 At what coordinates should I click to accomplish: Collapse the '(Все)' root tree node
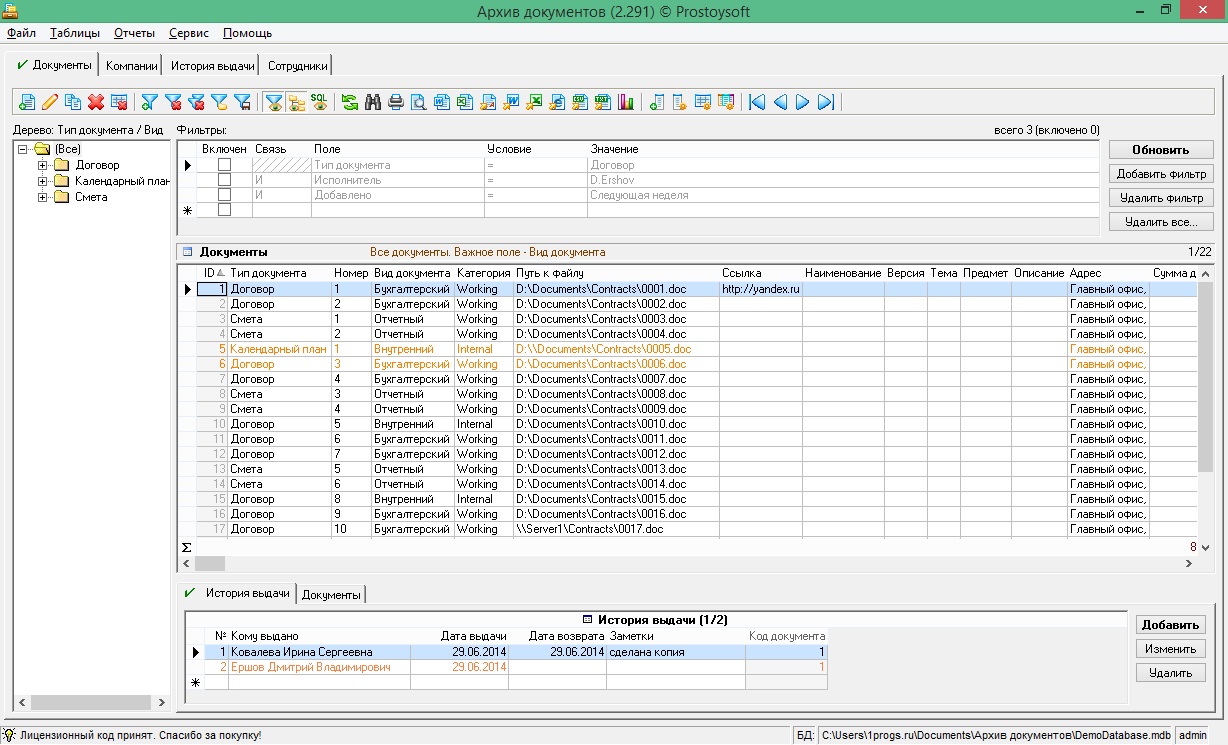click(22, 149)
